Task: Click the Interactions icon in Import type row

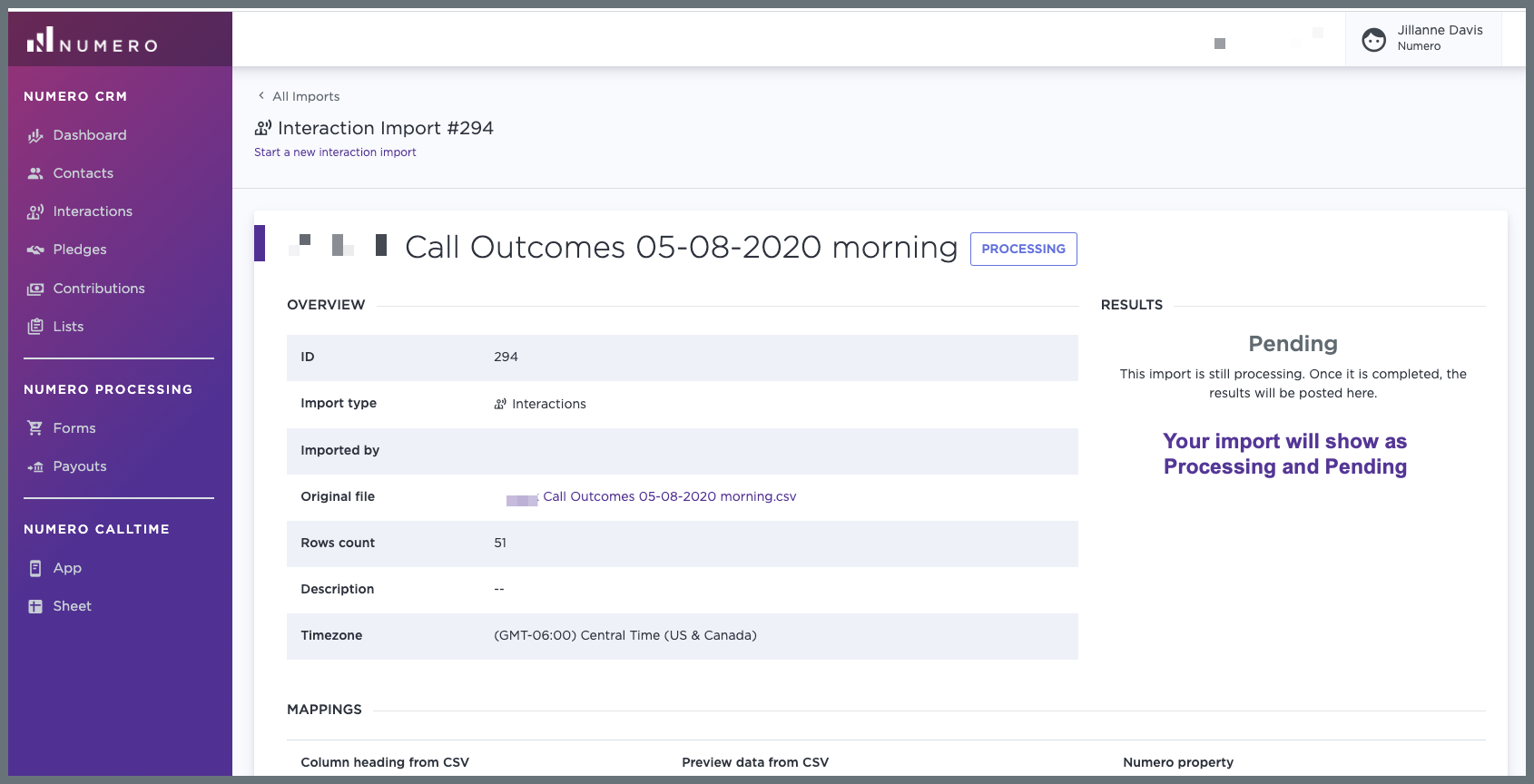Action: point(500,404)
